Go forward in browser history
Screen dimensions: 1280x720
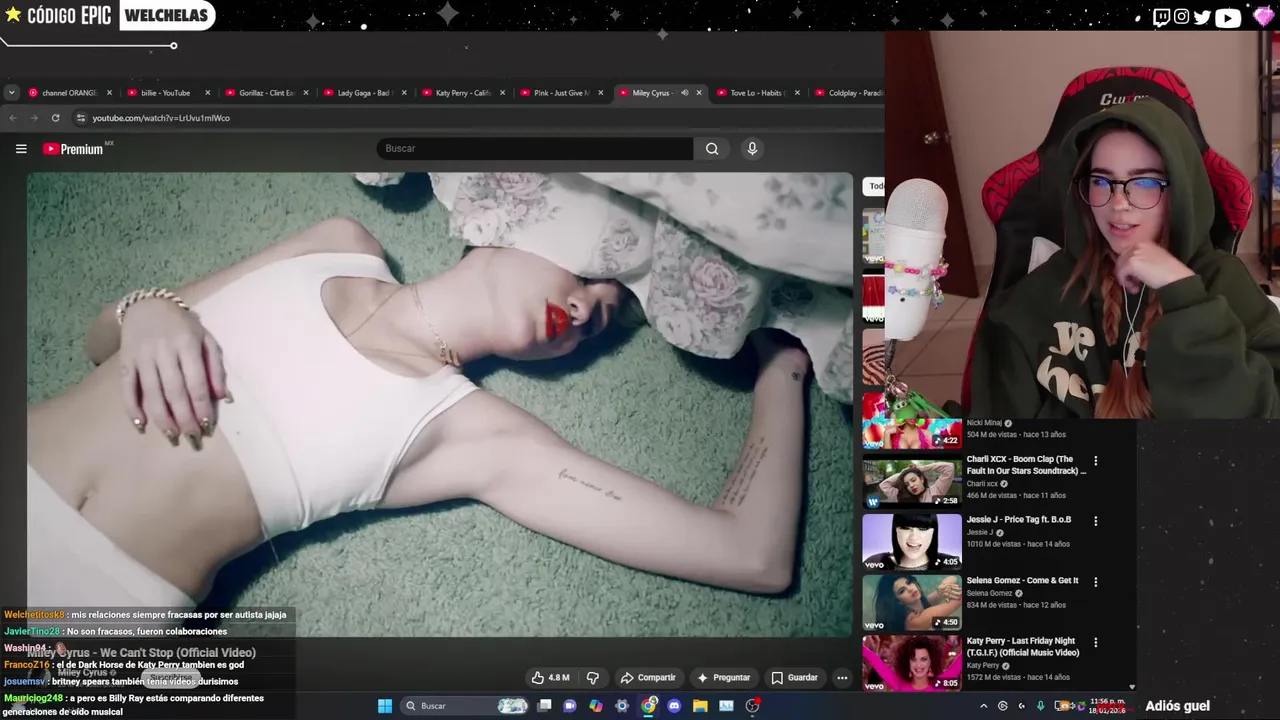click(34, 118)
